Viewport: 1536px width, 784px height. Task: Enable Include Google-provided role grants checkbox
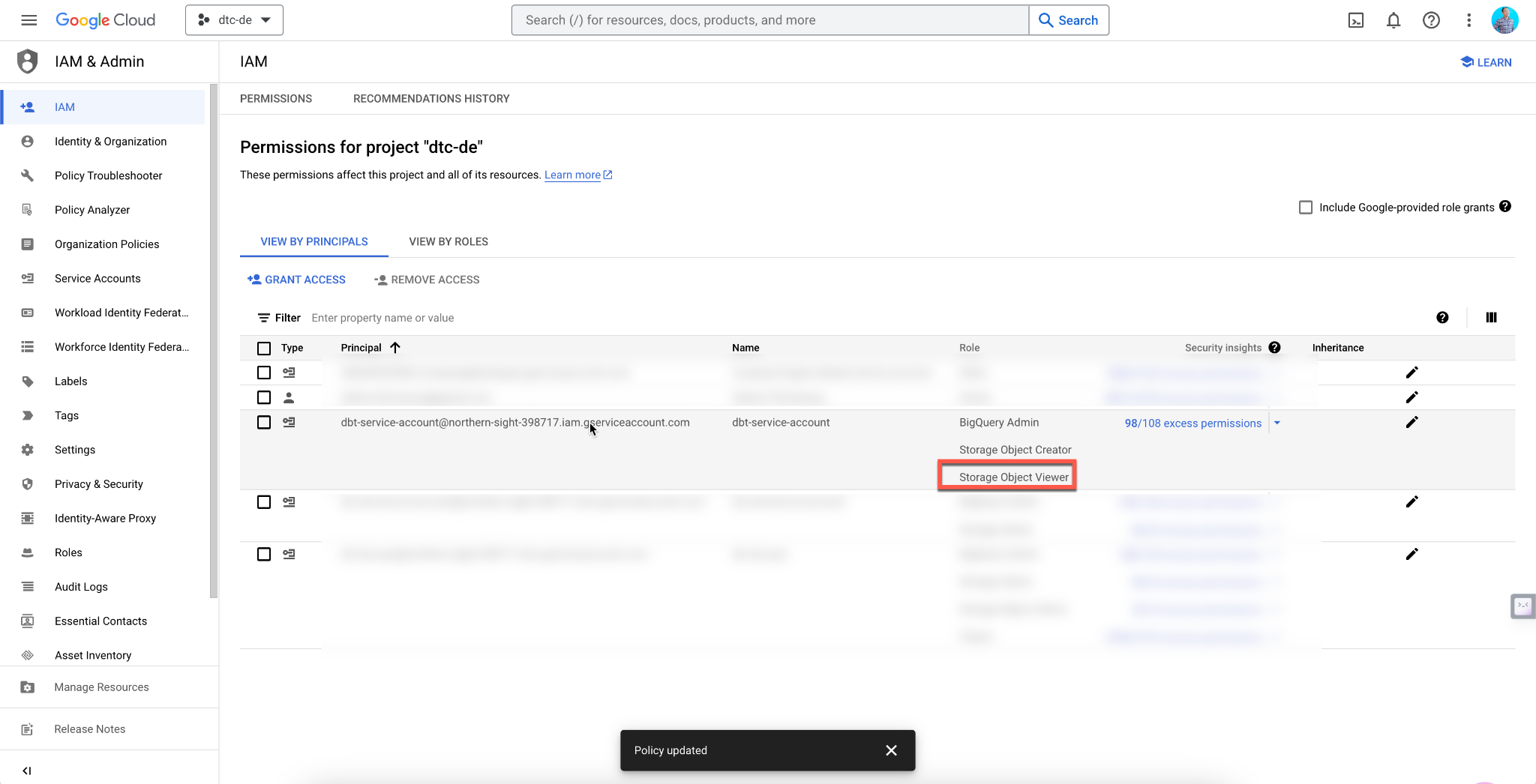pyautogui.click(x=1306, y=207)
